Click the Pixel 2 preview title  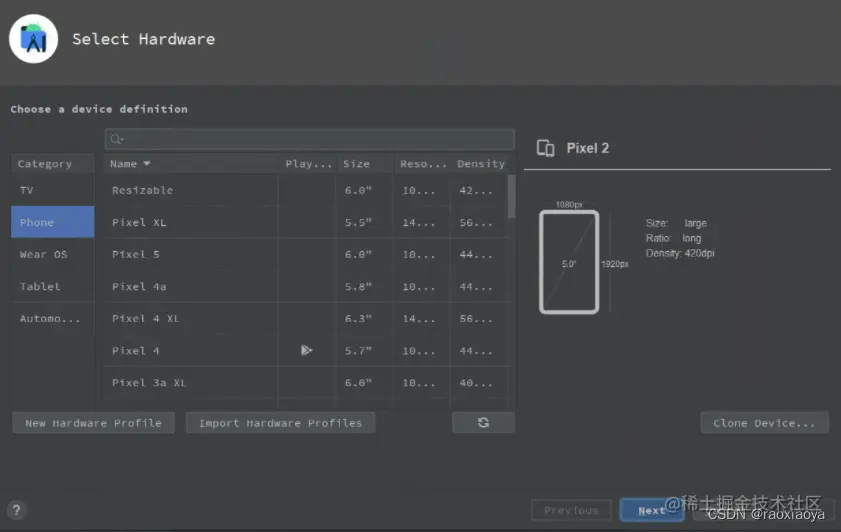click(x=588, y=148)
